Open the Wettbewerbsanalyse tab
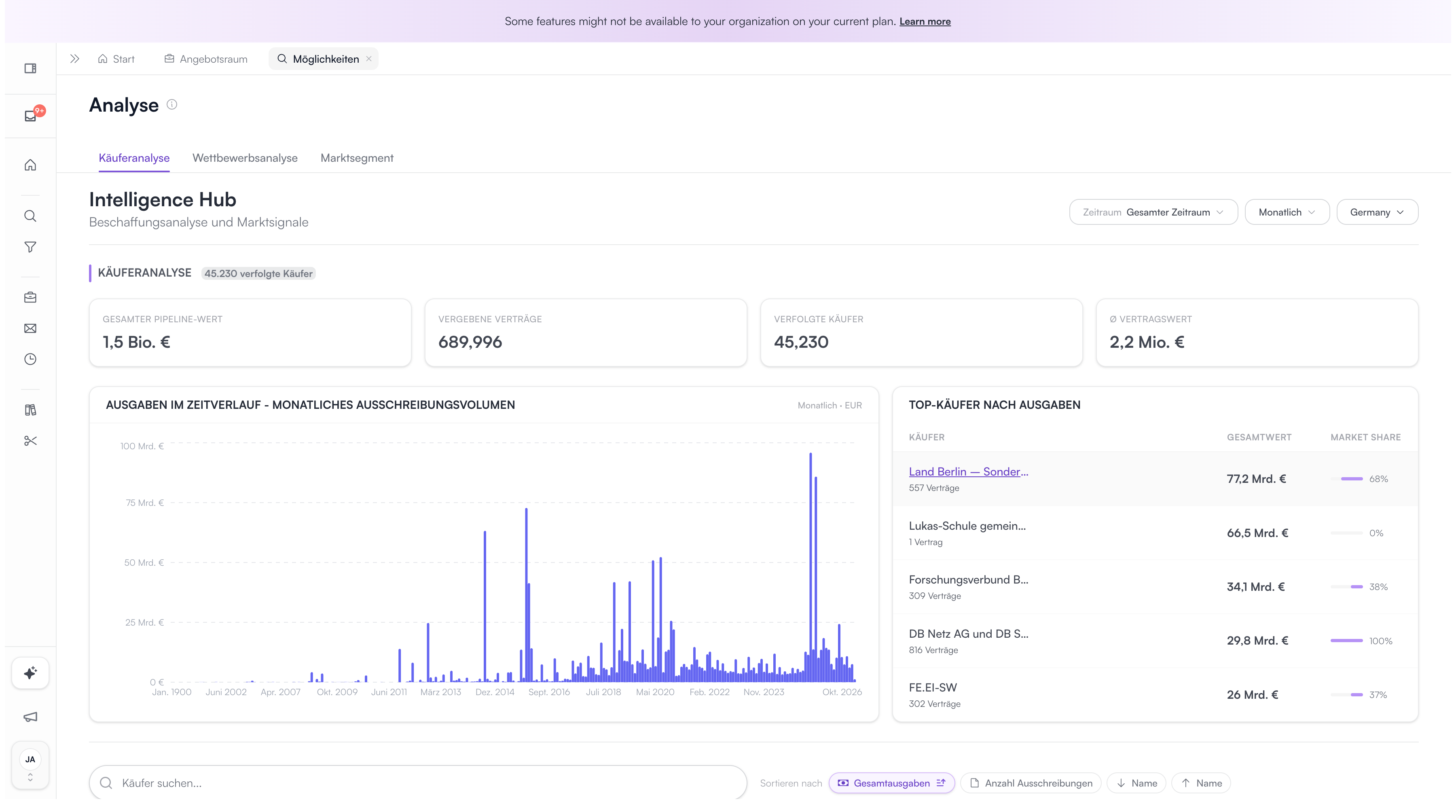Image resolution: width=1456 pixels, height=812 pixels. point(245,158)
